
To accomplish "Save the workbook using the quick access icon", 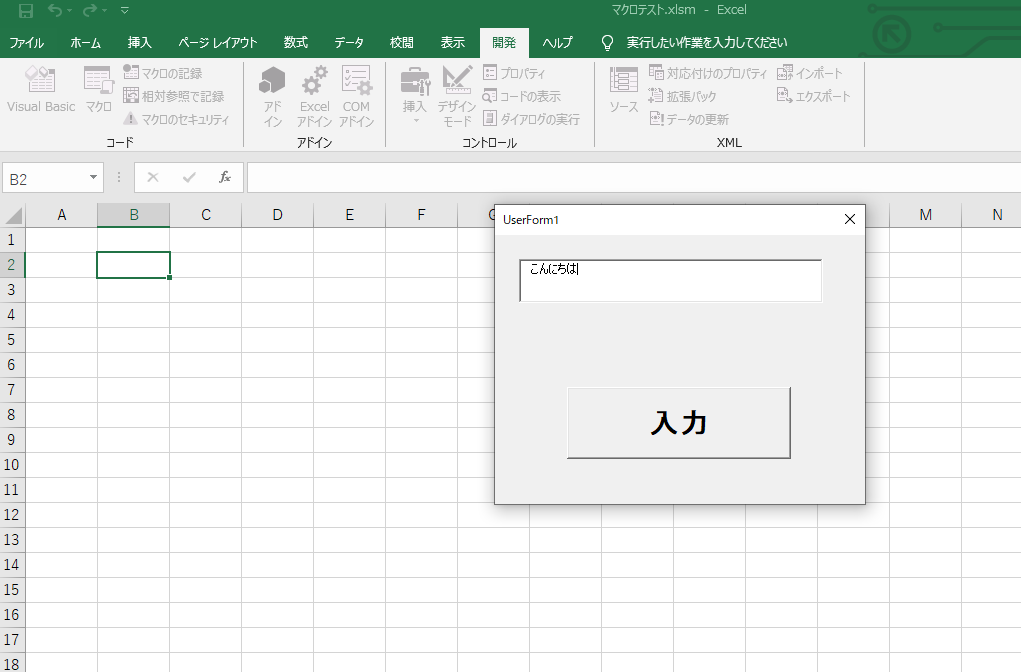I will [x=25, y=10].
